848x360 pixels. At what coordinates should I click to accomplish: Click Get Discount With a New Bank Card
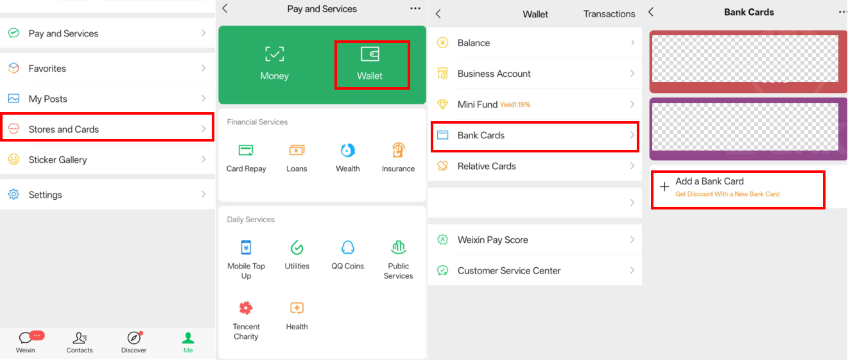click(727, 194)
